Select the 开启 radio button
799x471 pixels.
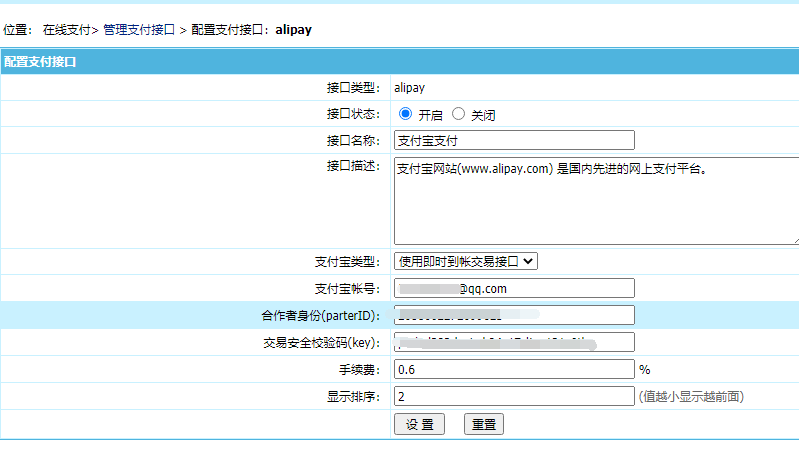click(x=405, y=114)
